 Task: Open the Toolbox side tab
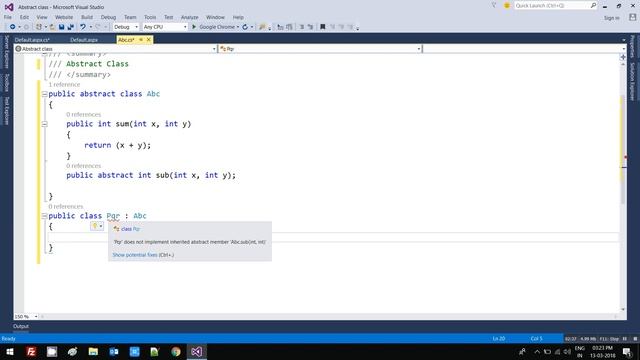(7, 82)
